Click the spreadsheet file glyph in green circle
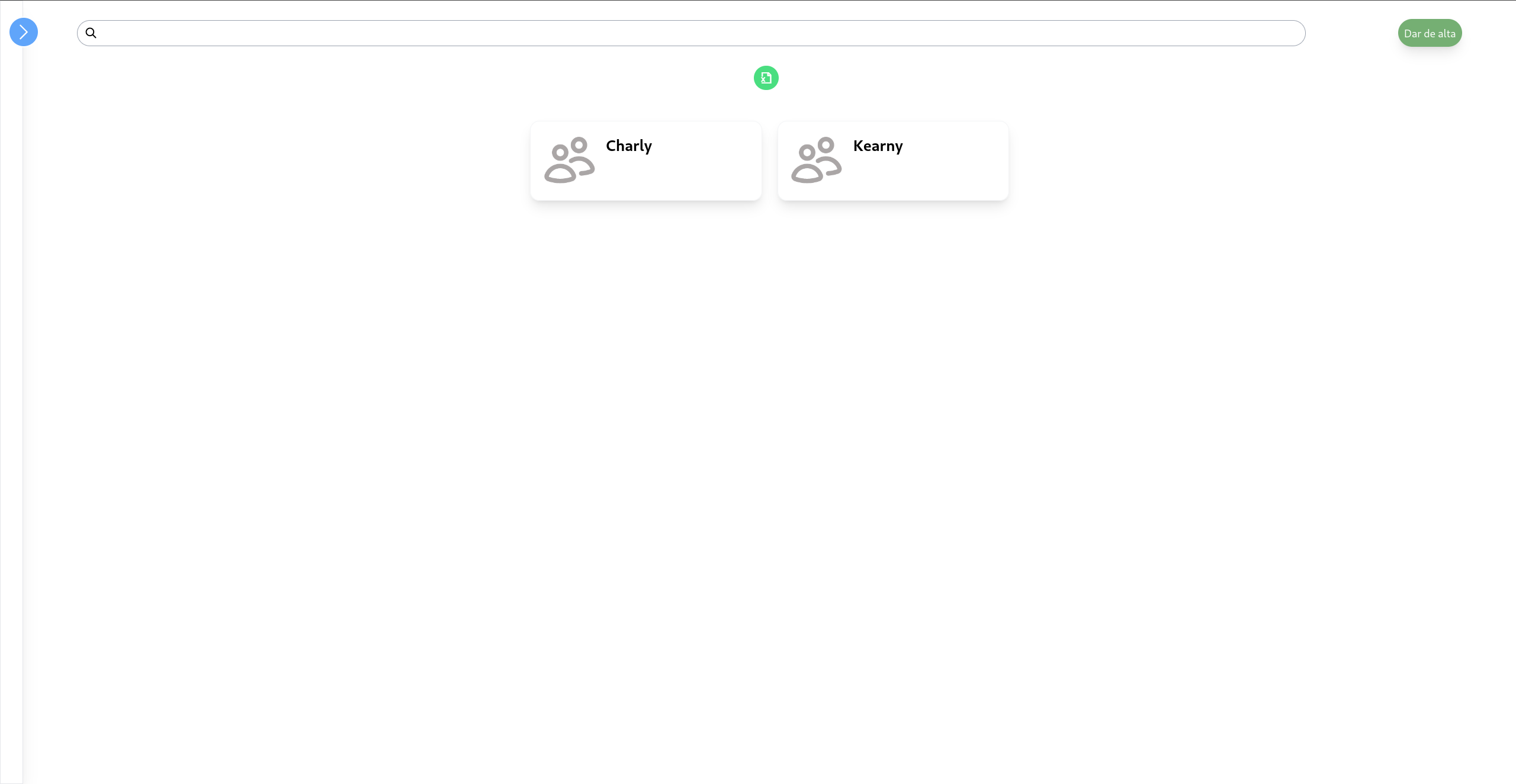Image resolution: width=1516 pixels, height=784 pixels. (766, 78)
